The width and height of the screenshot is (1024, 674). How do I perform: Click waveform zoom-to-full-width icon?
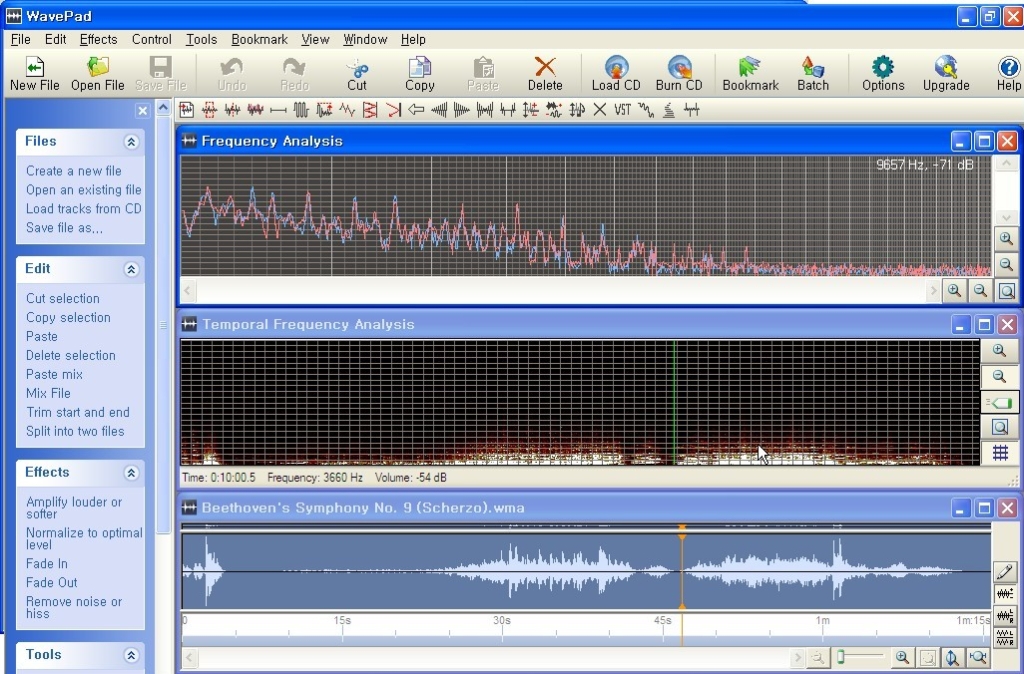coord(978,658)
